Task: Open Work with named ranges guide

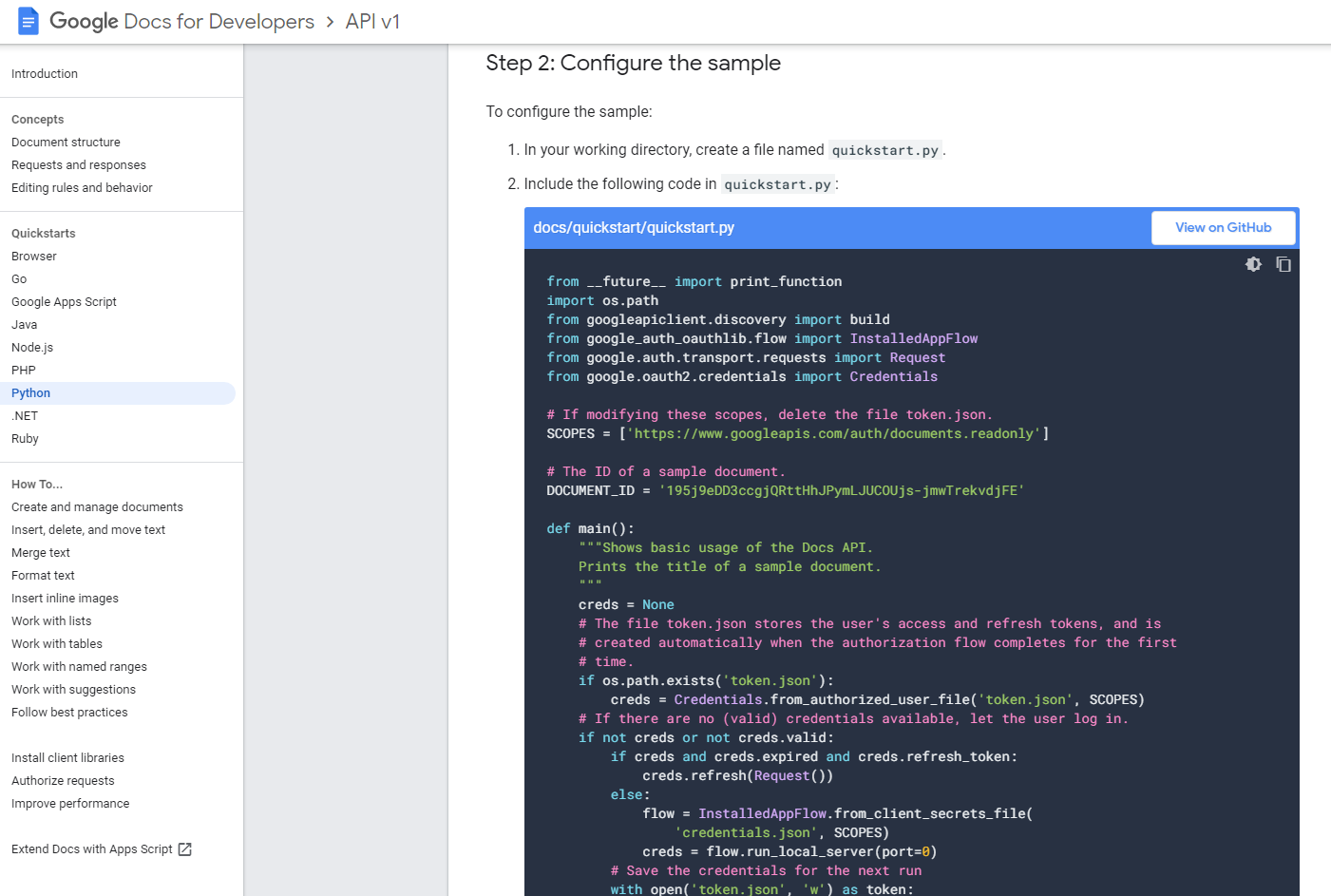Action: [x=79, y=667]
